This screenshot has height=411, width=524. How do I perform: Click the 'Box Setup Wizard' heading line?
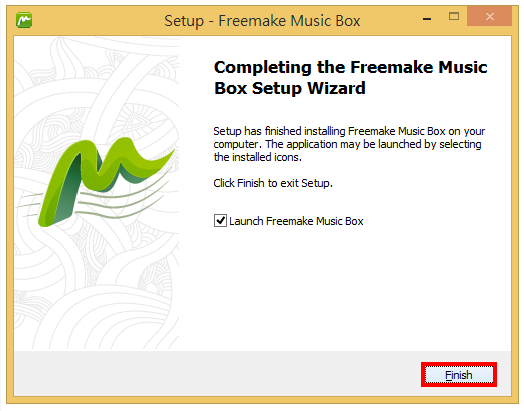[x=290, y=88]
